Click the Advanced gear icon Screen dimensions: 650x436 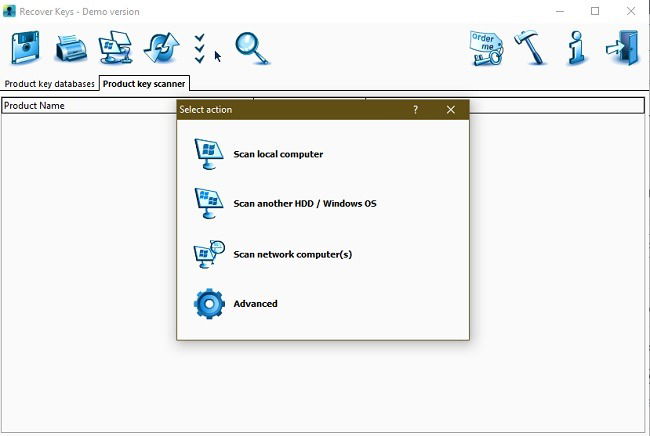pyautogui.click(x=209, y=304)
